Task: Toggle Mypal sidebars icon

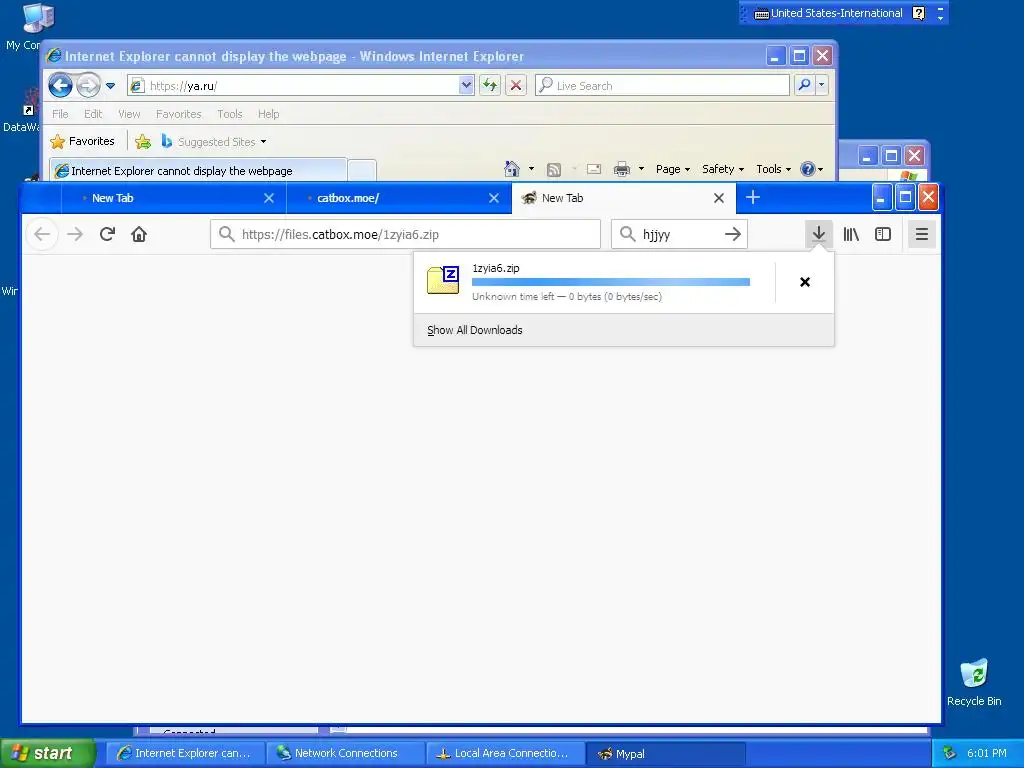Action: click(883, 234)
